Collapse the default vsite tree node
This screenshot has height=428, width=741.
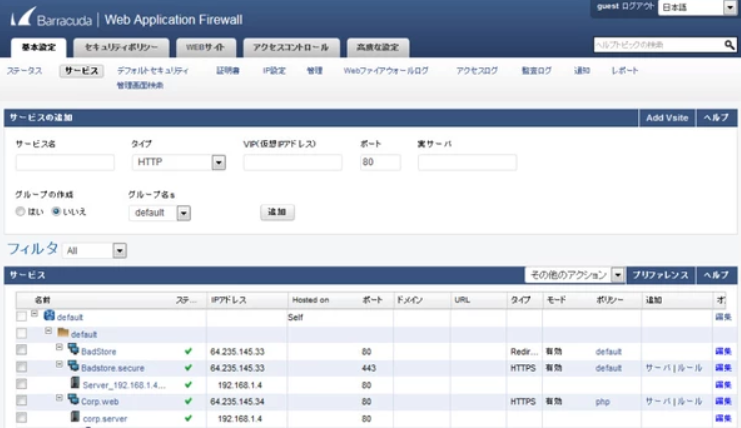pyautogui.click(x=34, y=313)
